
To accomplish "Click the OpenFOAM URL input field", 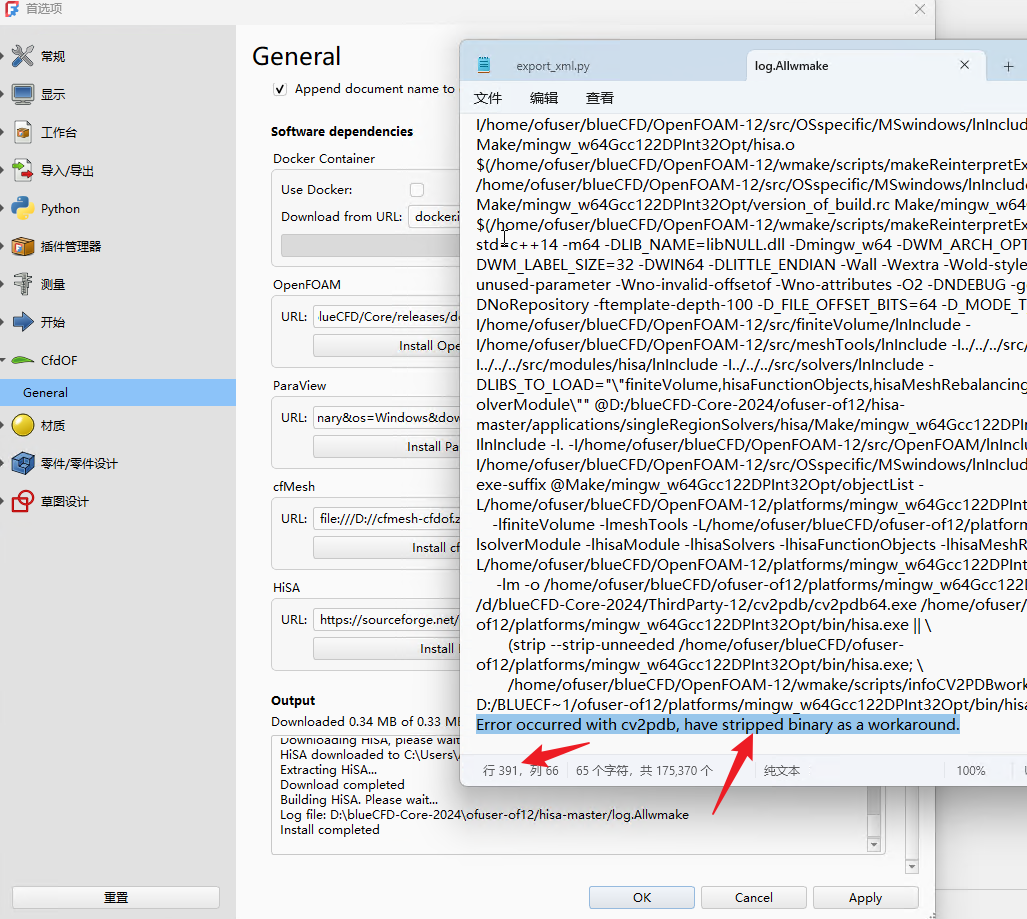I will [x=387, y=317].
